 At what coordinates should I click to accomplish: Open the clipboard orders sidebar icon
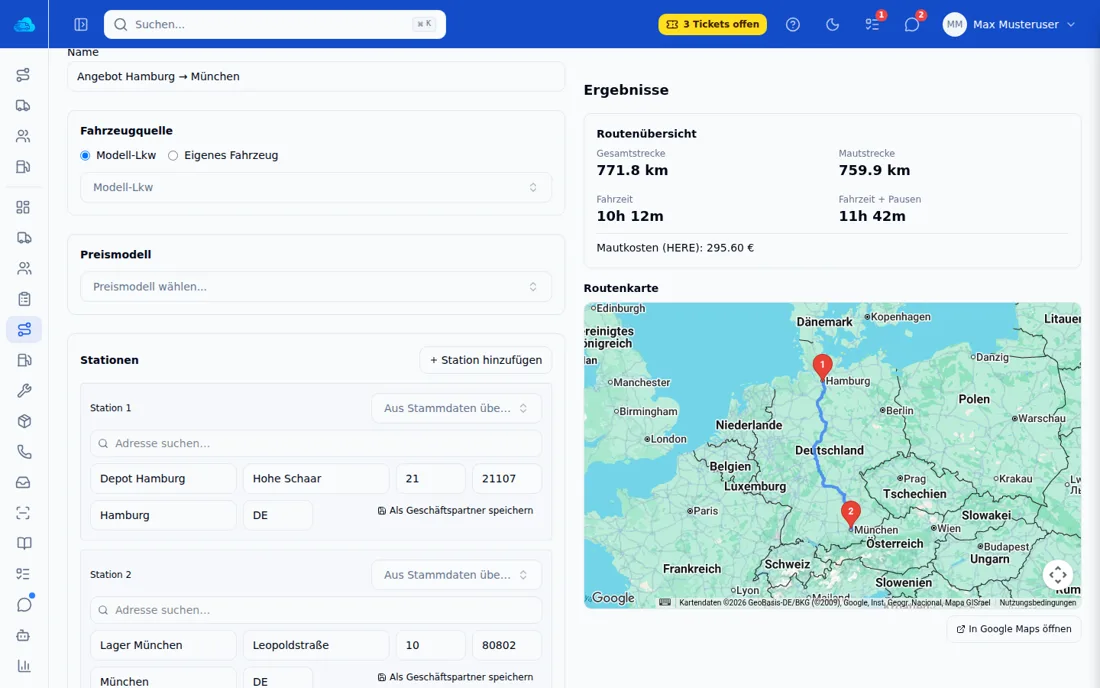pos(24,299)
